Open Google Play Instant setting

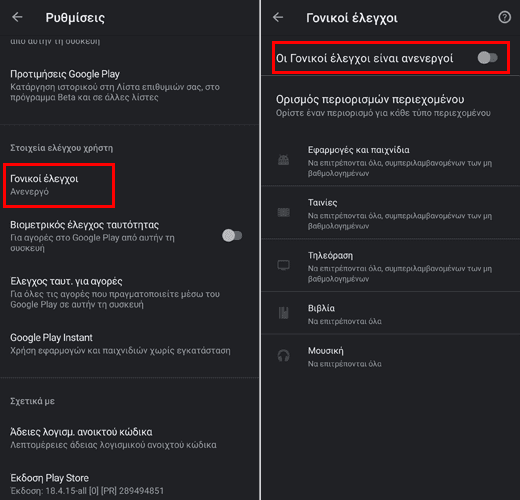click(x=129, y=344)
